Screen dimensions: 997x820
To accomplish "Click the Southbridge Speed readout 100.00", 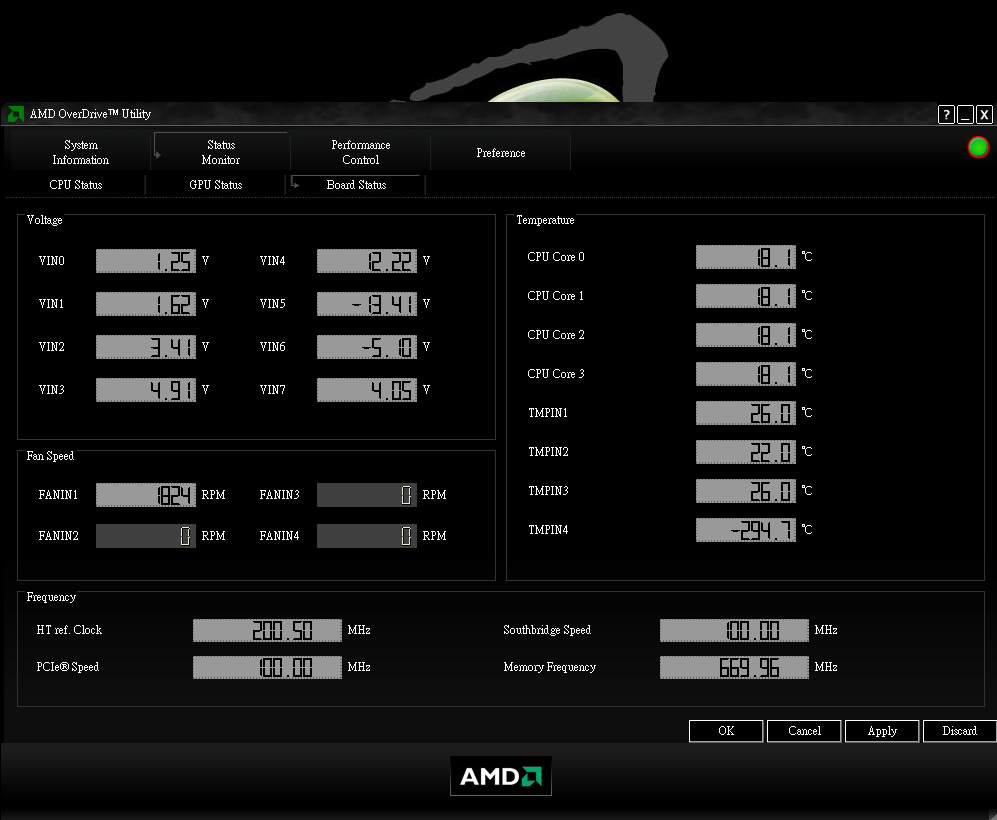I will coord(734,631).
